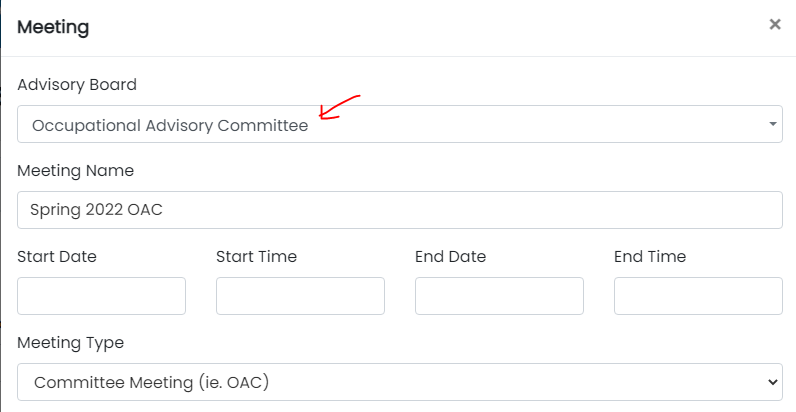Click the Start Time input box
The height and width of the screenshot is (412, 796).
click(300, 296)
